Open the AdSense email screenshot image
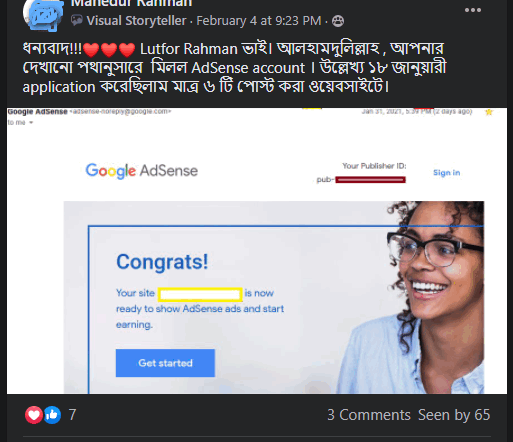The height and width of the screenshot is (442, 513). 257,251
